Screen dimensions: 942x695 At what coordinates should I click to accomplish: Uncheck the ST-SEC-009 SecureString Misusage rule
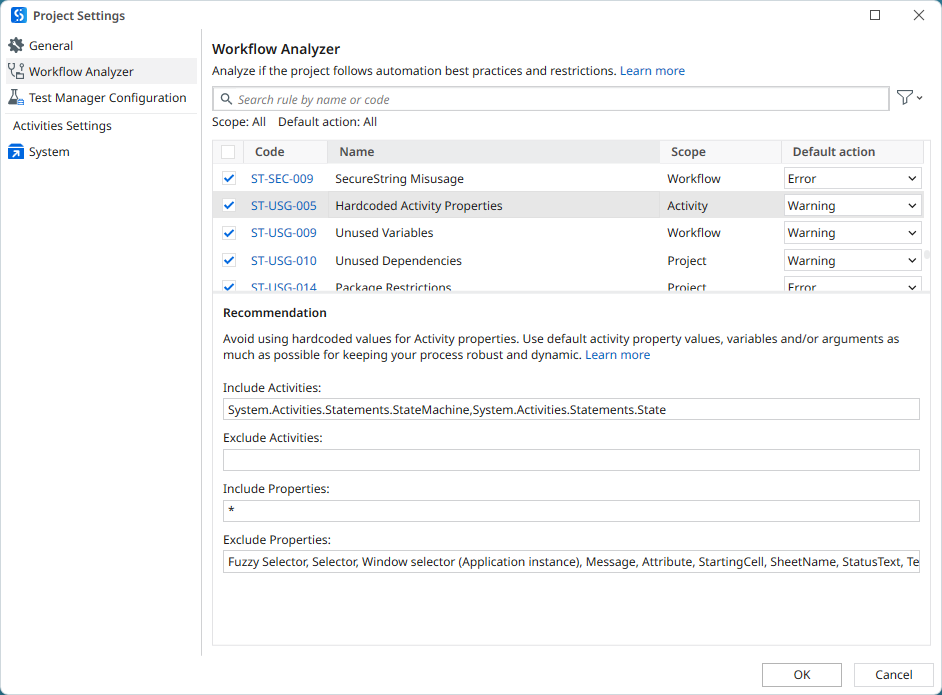tap(229, 179)
